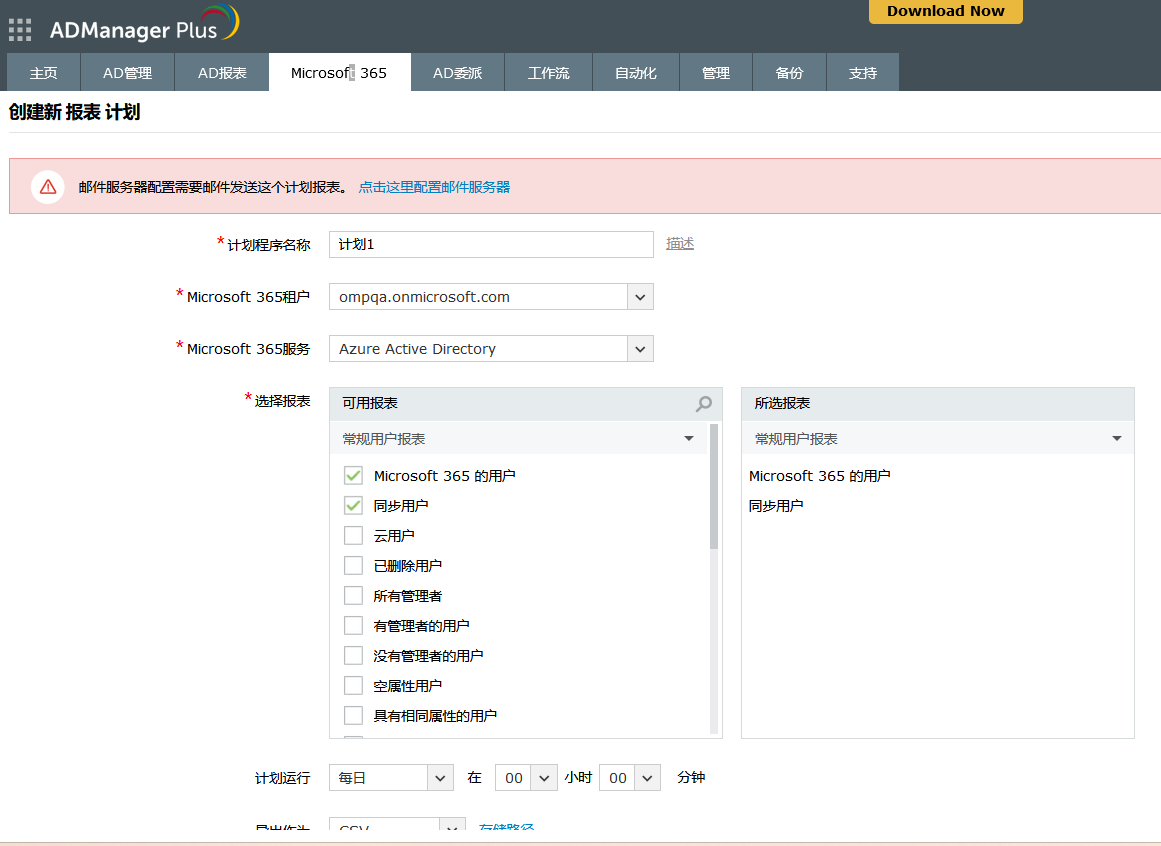1161x846 pixels.
Task: Uncheck the 同步用户 checkbox
Action: click(x=353, y=506)
